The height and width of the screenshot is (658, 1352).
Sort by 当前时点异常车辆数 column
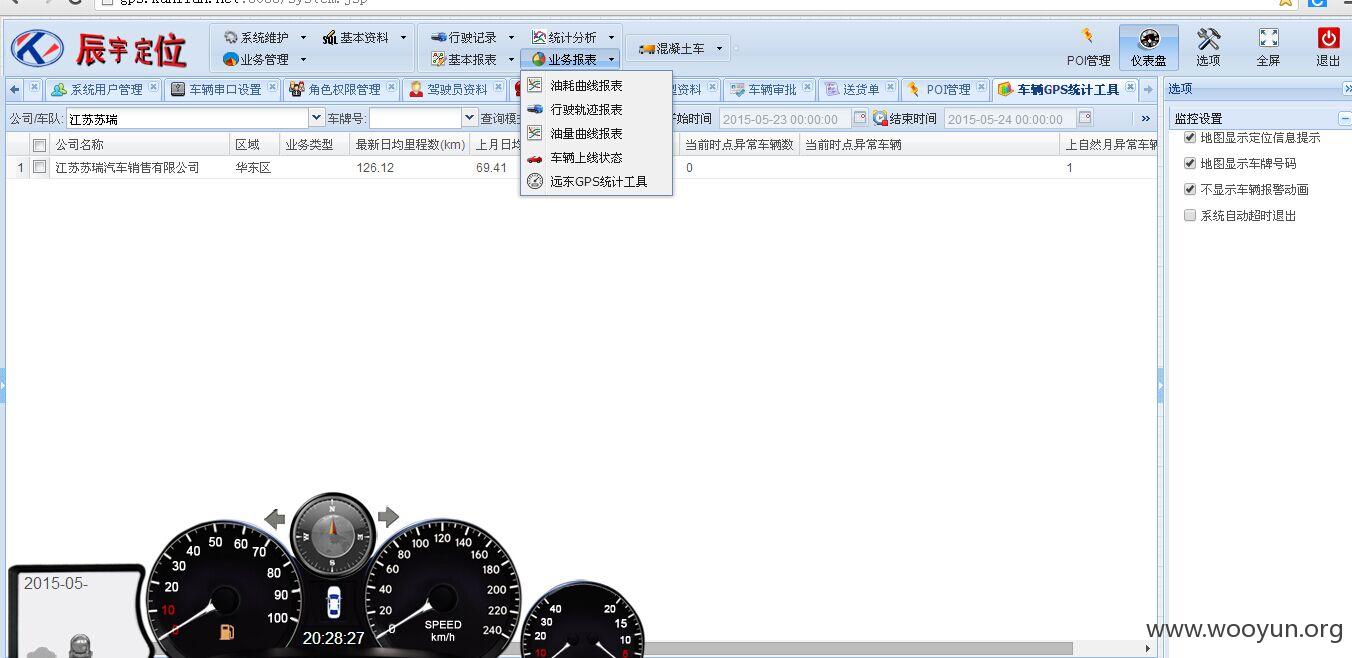(x=740, y=144)
